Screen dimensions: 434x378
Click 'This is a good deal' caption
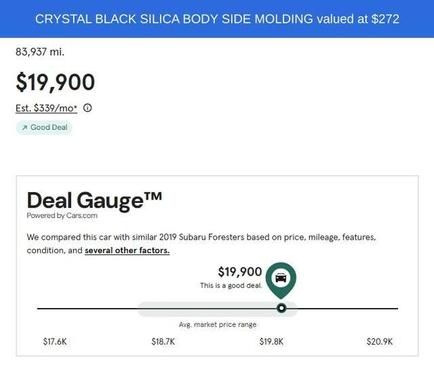click(231, 286)
